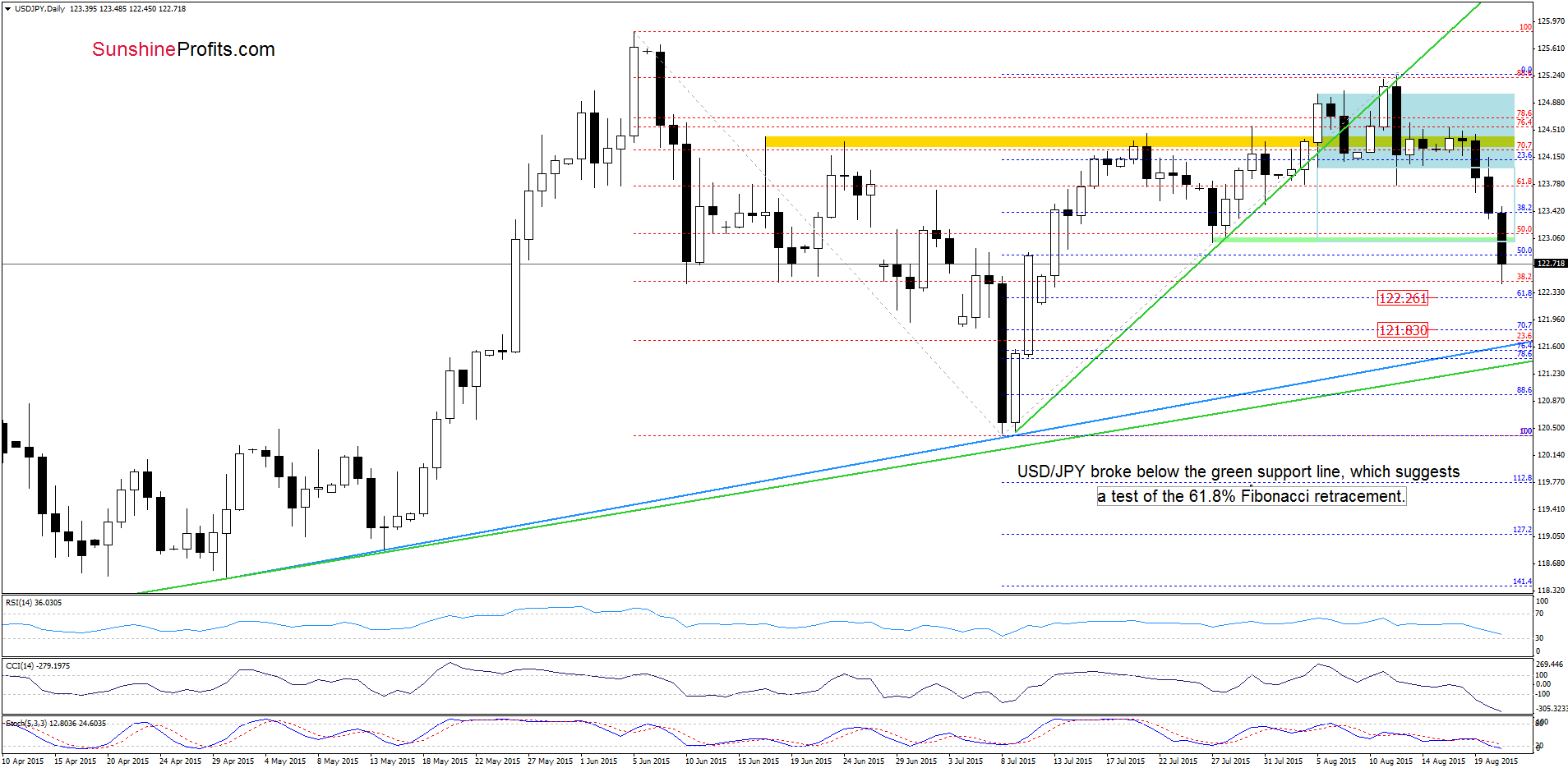
Task: Click the USDJPY,Daily chart title
Action: pos(39,9)
